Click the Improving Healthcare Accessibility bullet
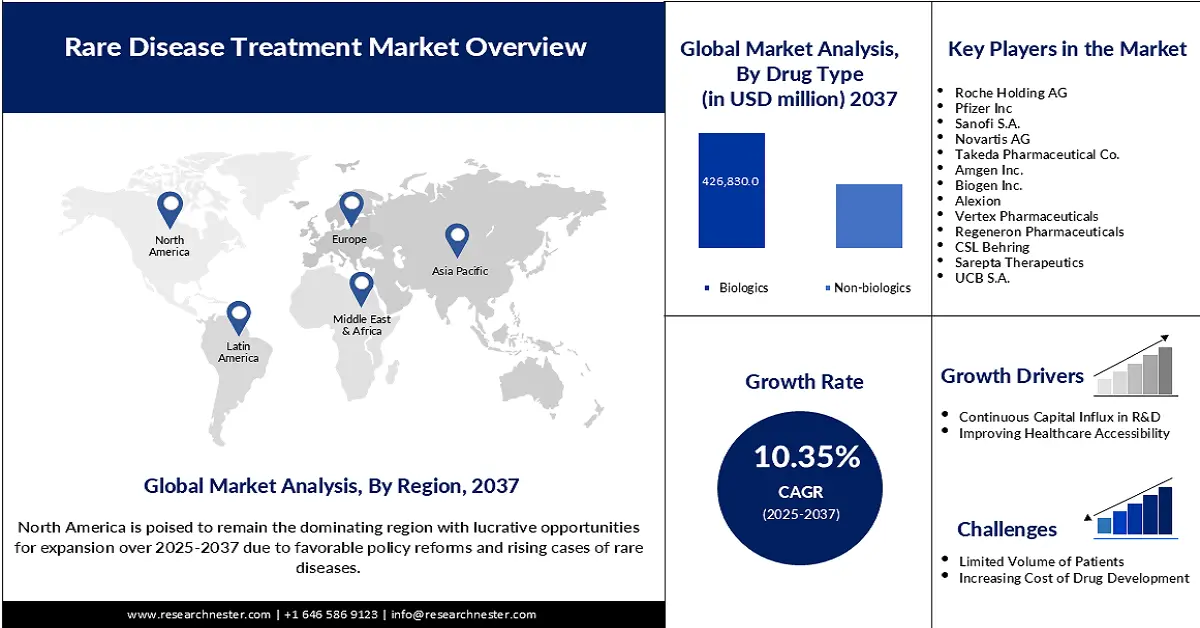 click(x=1063, y=433)
